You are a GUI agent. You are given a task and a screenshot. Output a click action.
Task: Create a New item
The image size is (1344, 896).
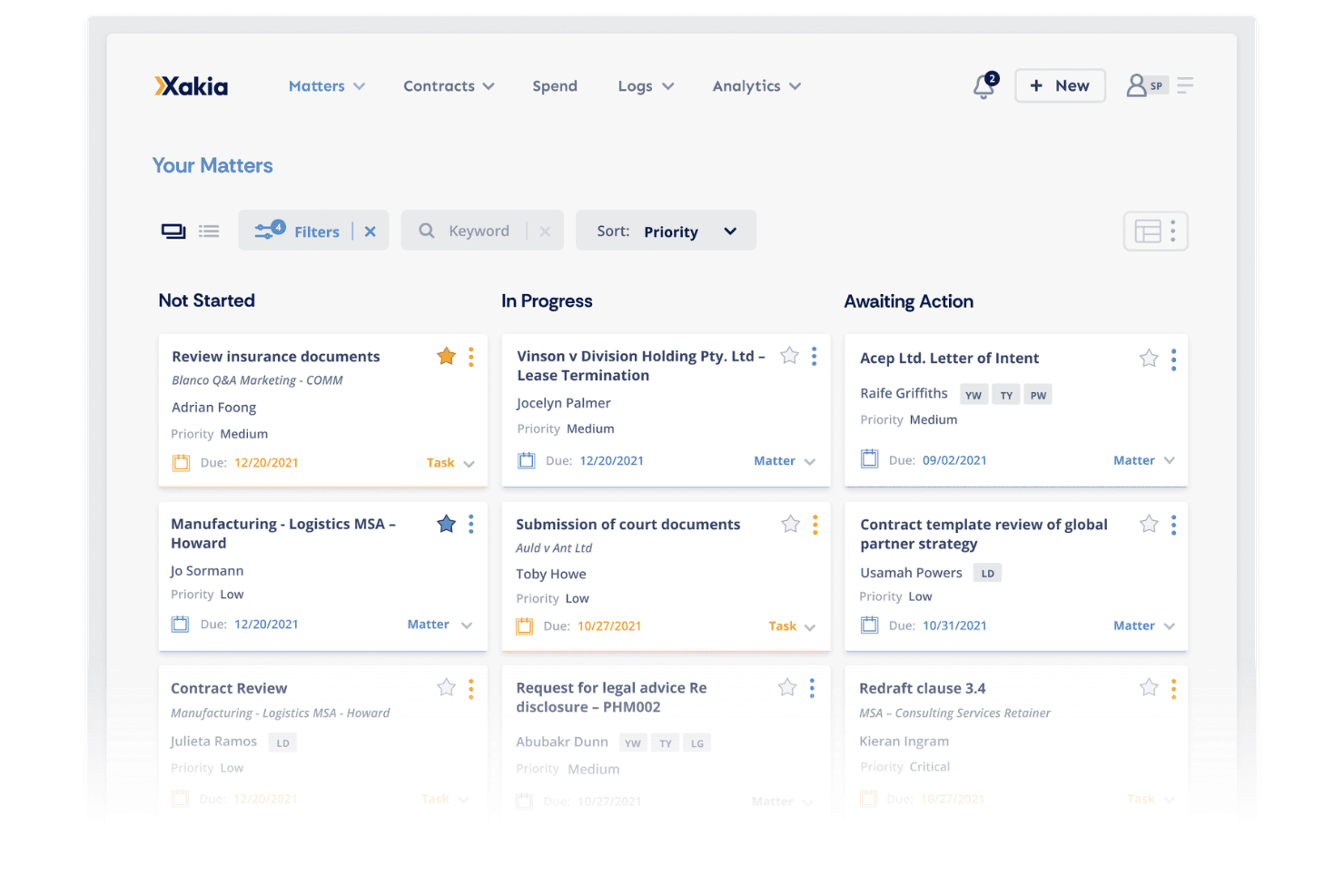pyautogui.click(x=1060, y=85)
